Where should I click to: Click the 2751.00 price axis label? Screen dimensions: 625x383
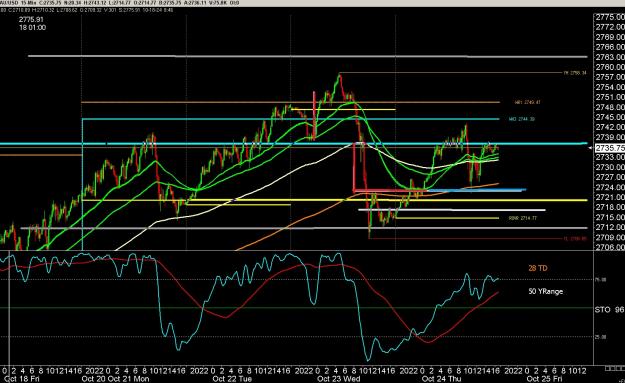pyautogui.click(x=610, y=97)
